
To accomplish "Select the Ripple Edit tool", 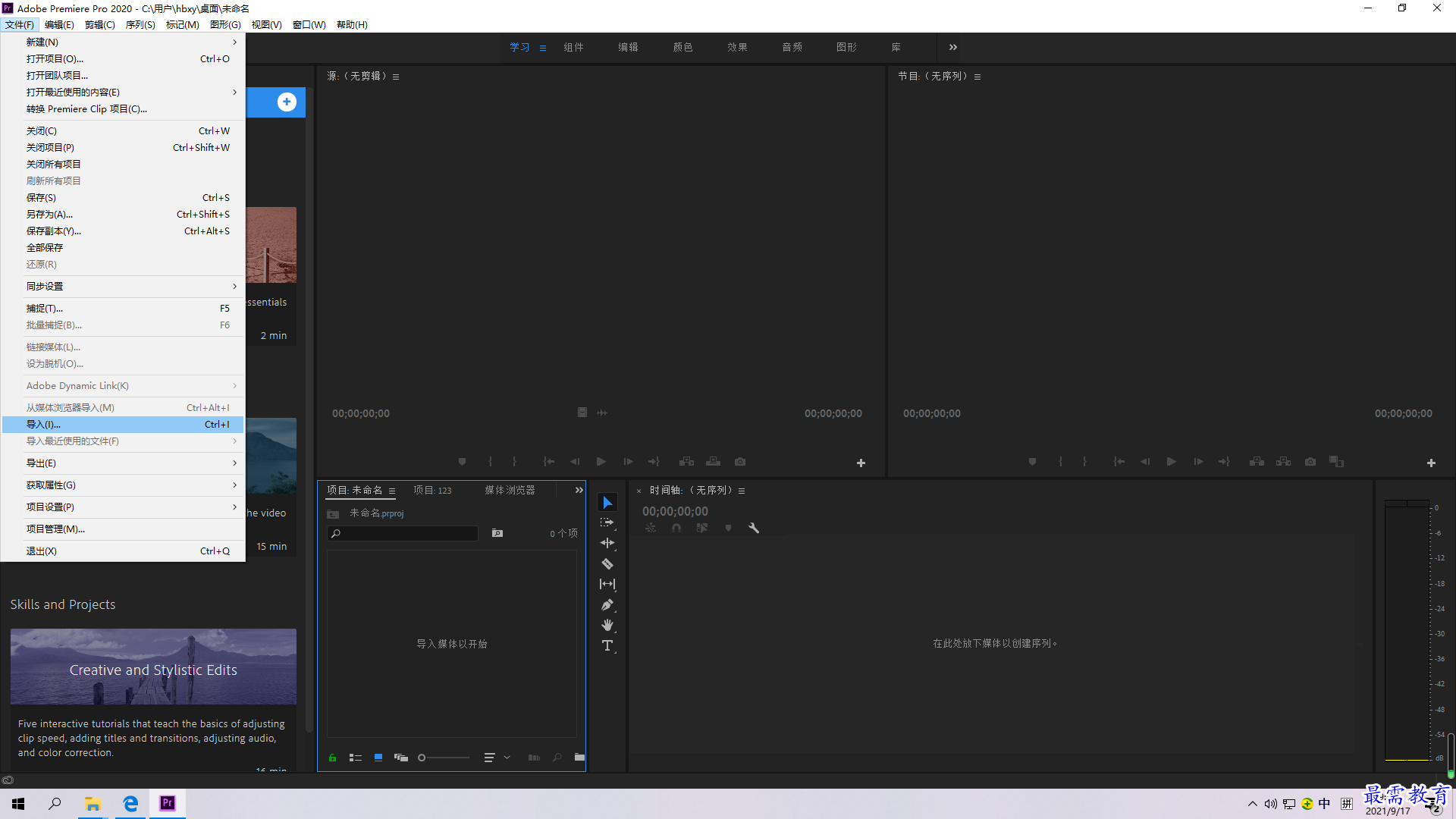I will [x=607, y=543].
